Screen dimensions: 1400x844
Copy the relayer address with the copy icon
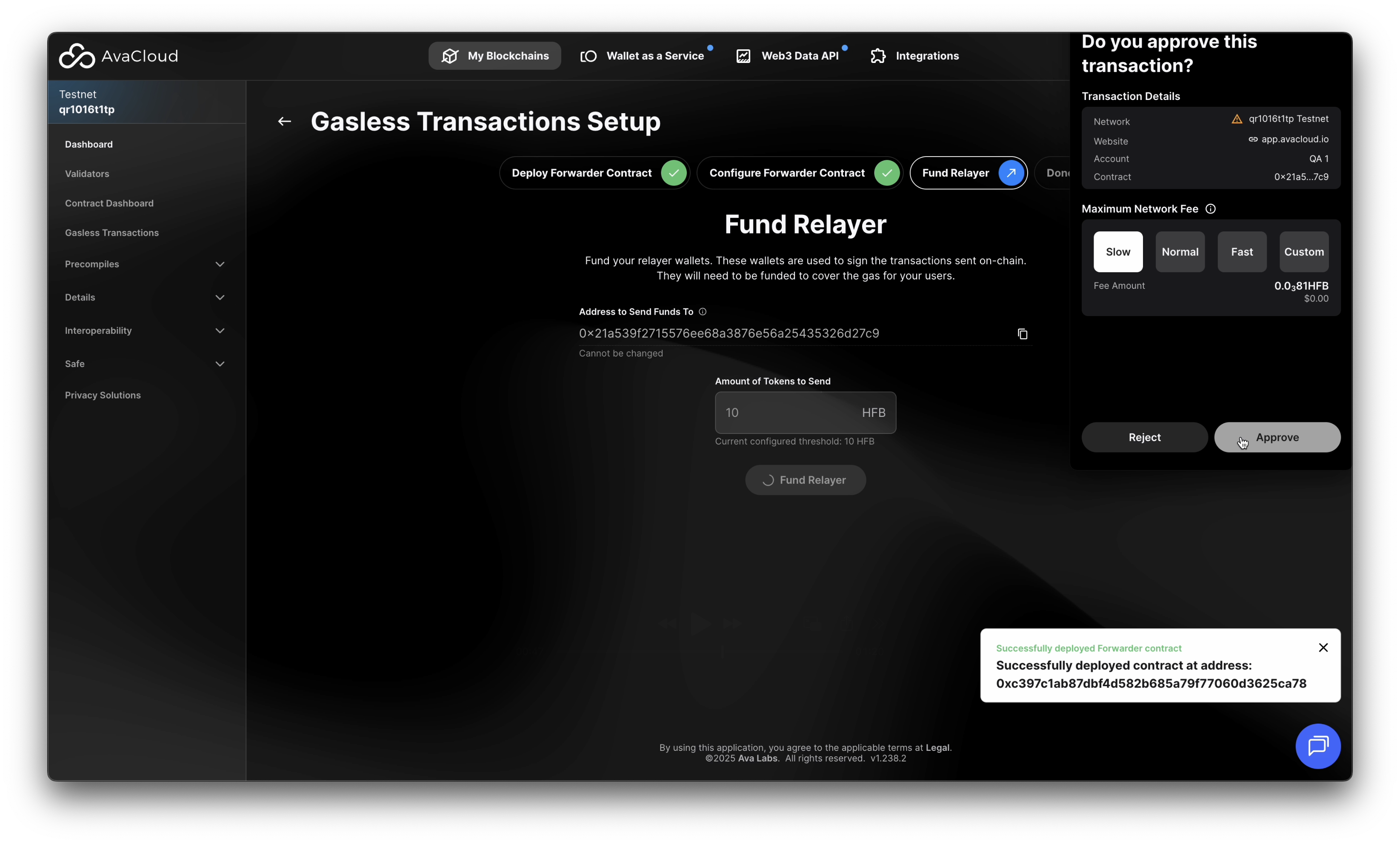(x=1022, y=334)
